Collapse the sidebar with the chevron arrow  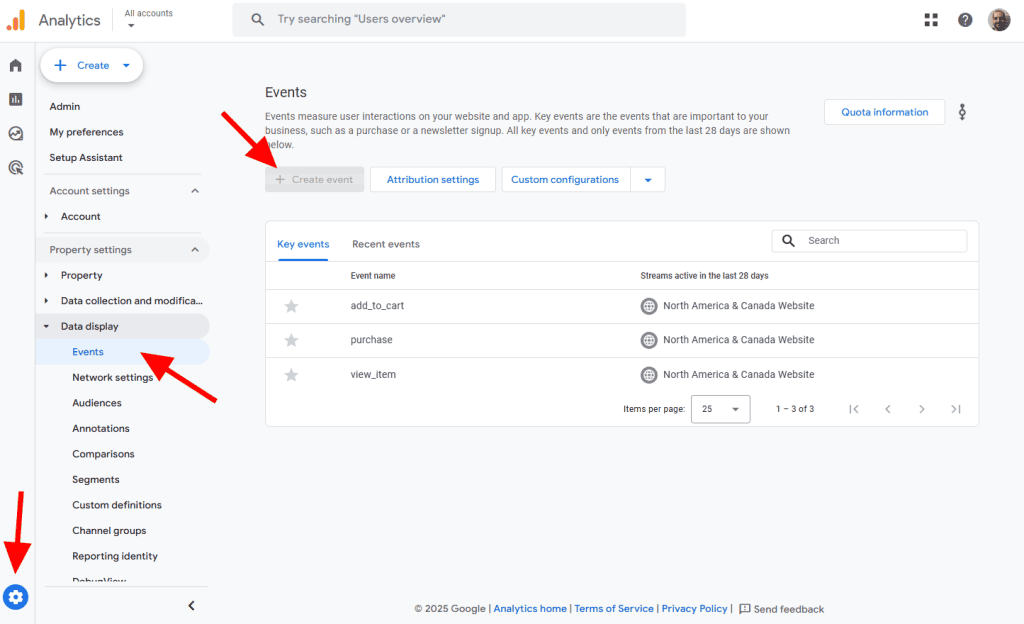191,605
